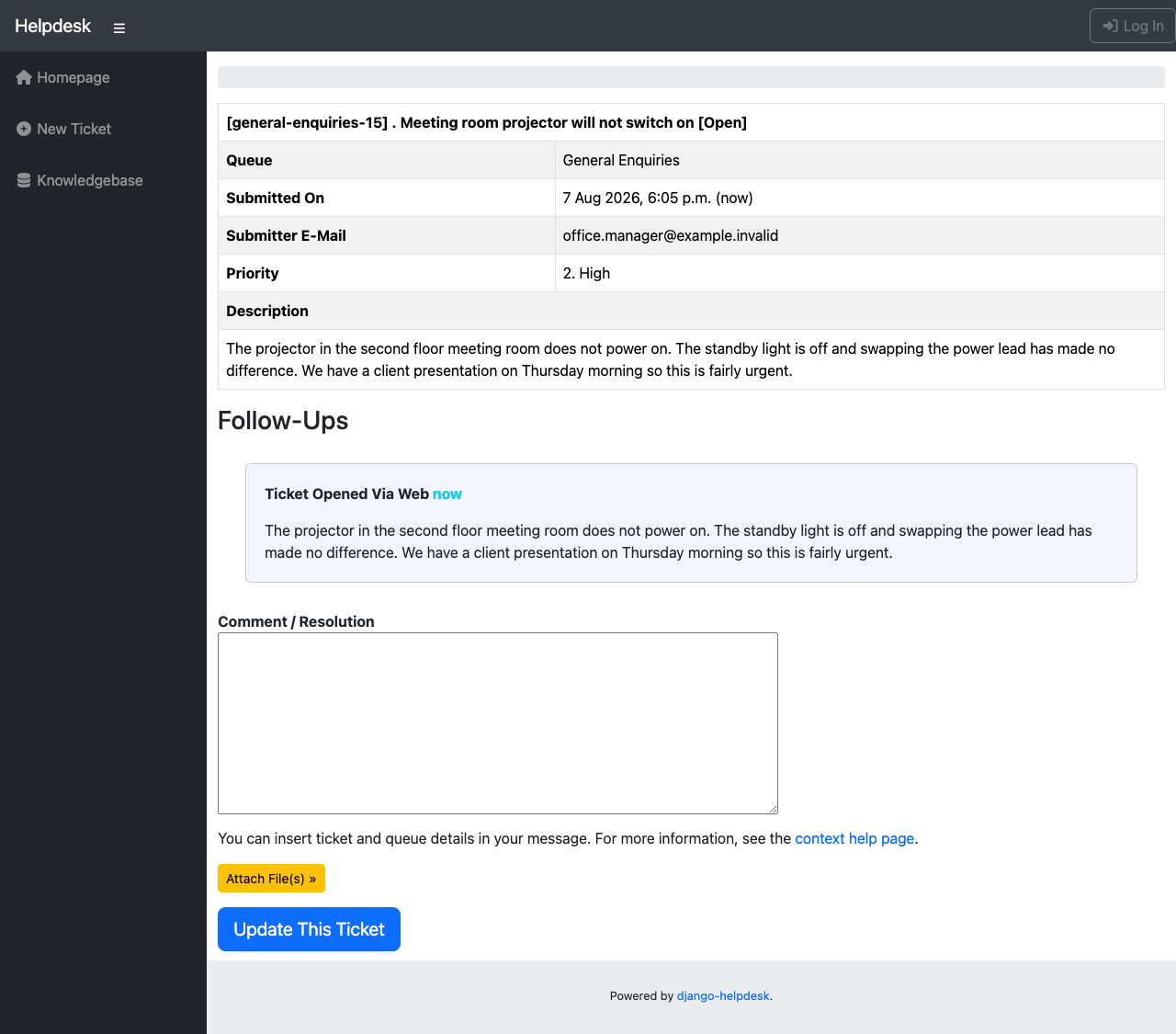Click the 'Submitter E-Mail' row label
Viewport: 1176px width, 1034px height.
point(286,235)
